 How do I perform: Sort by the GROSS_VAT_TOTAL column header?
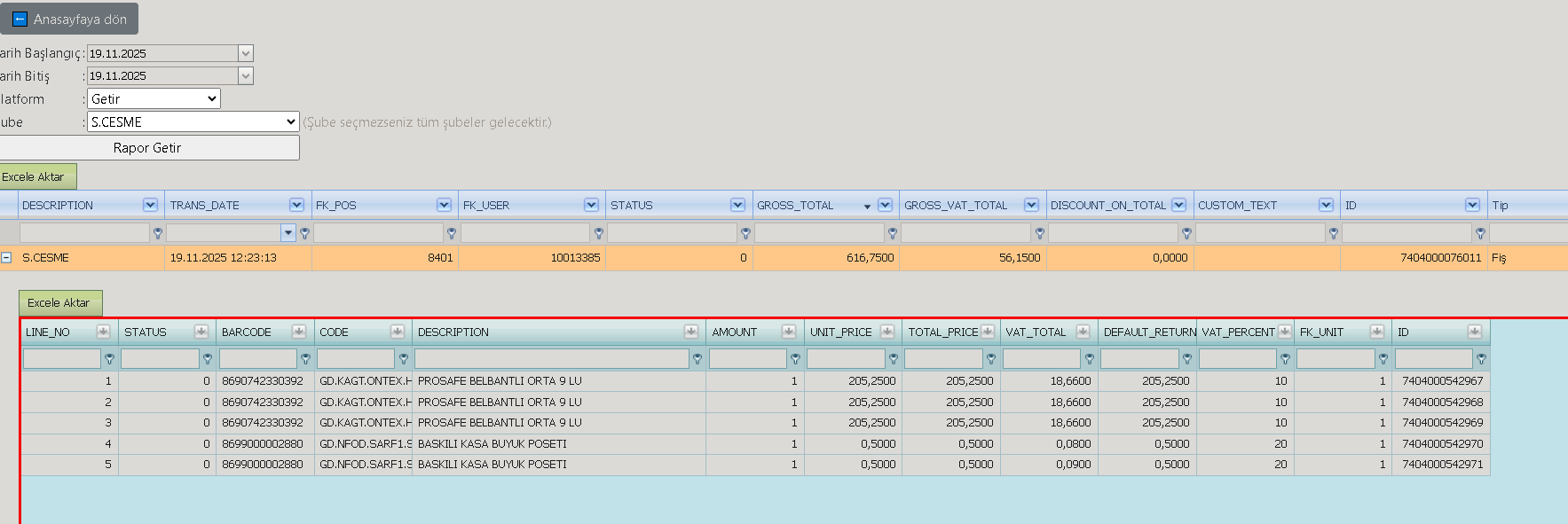(956, 205)
